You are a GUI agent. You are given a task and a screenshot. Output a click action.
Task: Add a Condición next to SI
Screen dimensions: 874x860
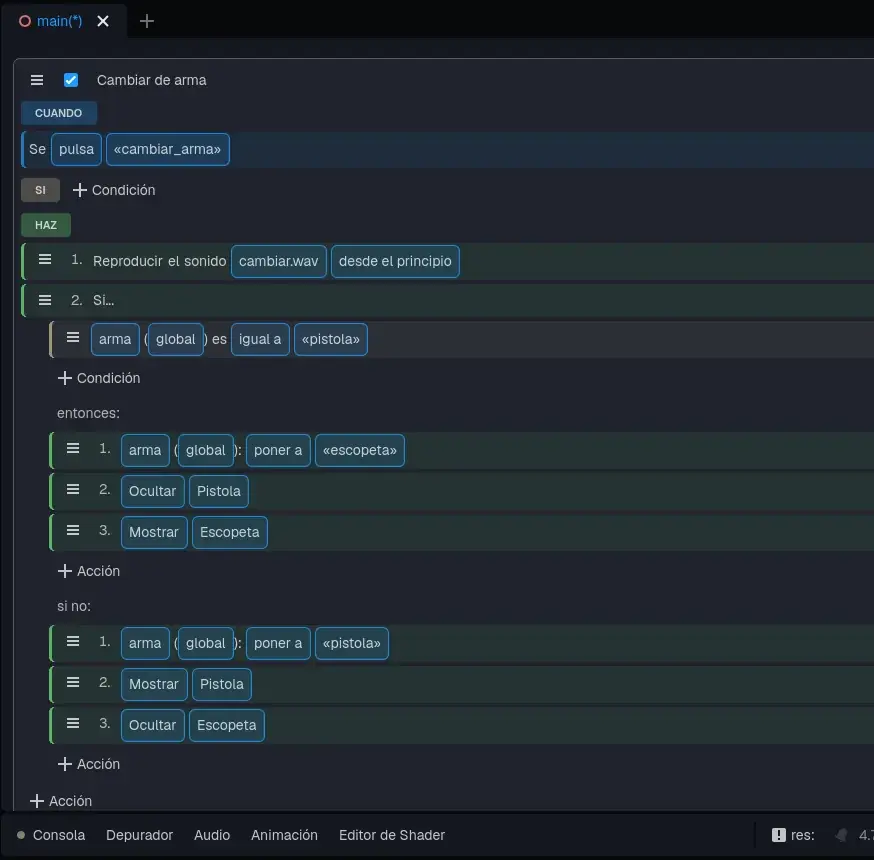click(x=114, y=190)
